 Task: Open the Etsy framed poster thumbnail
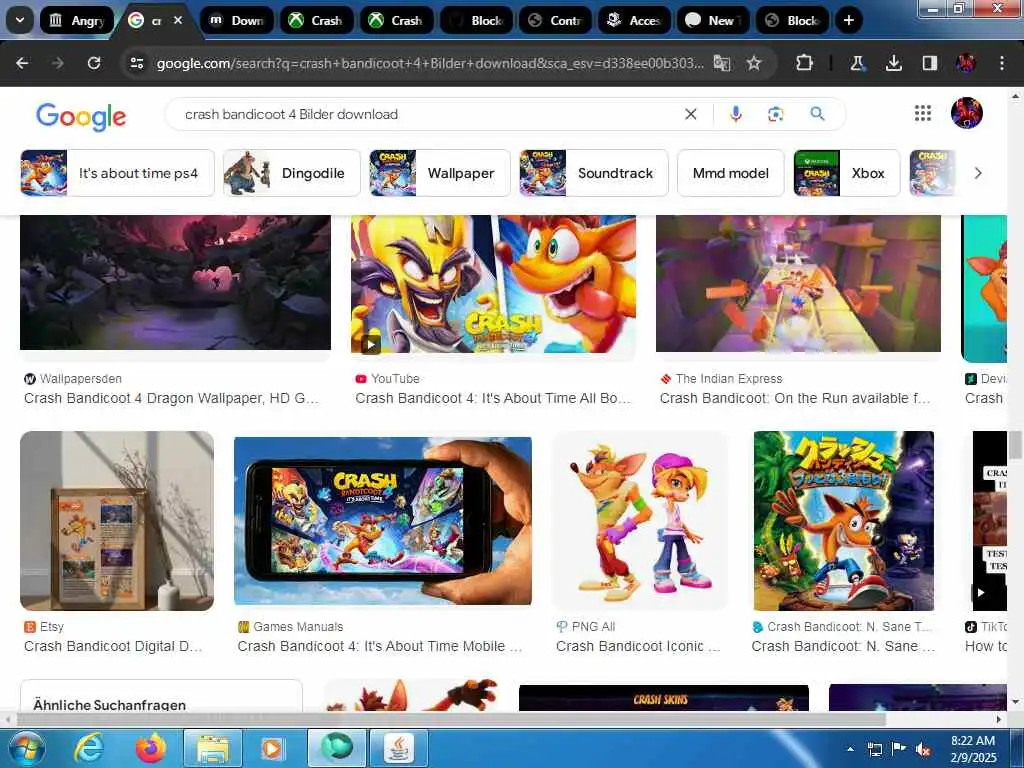(x=117, y=521)
